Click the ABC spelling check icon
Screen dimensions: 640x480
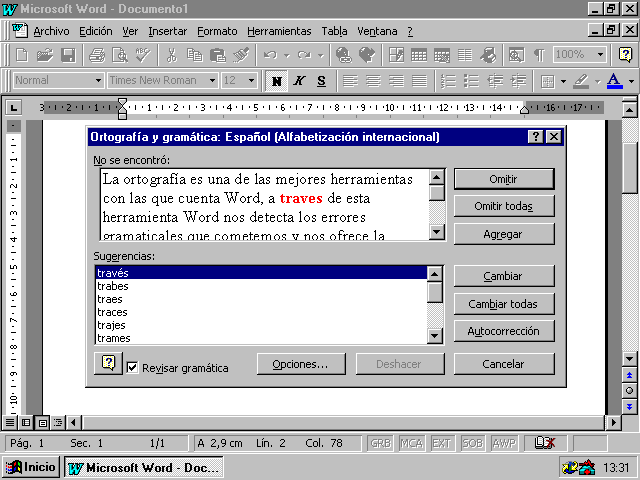(x=143, y=55)
